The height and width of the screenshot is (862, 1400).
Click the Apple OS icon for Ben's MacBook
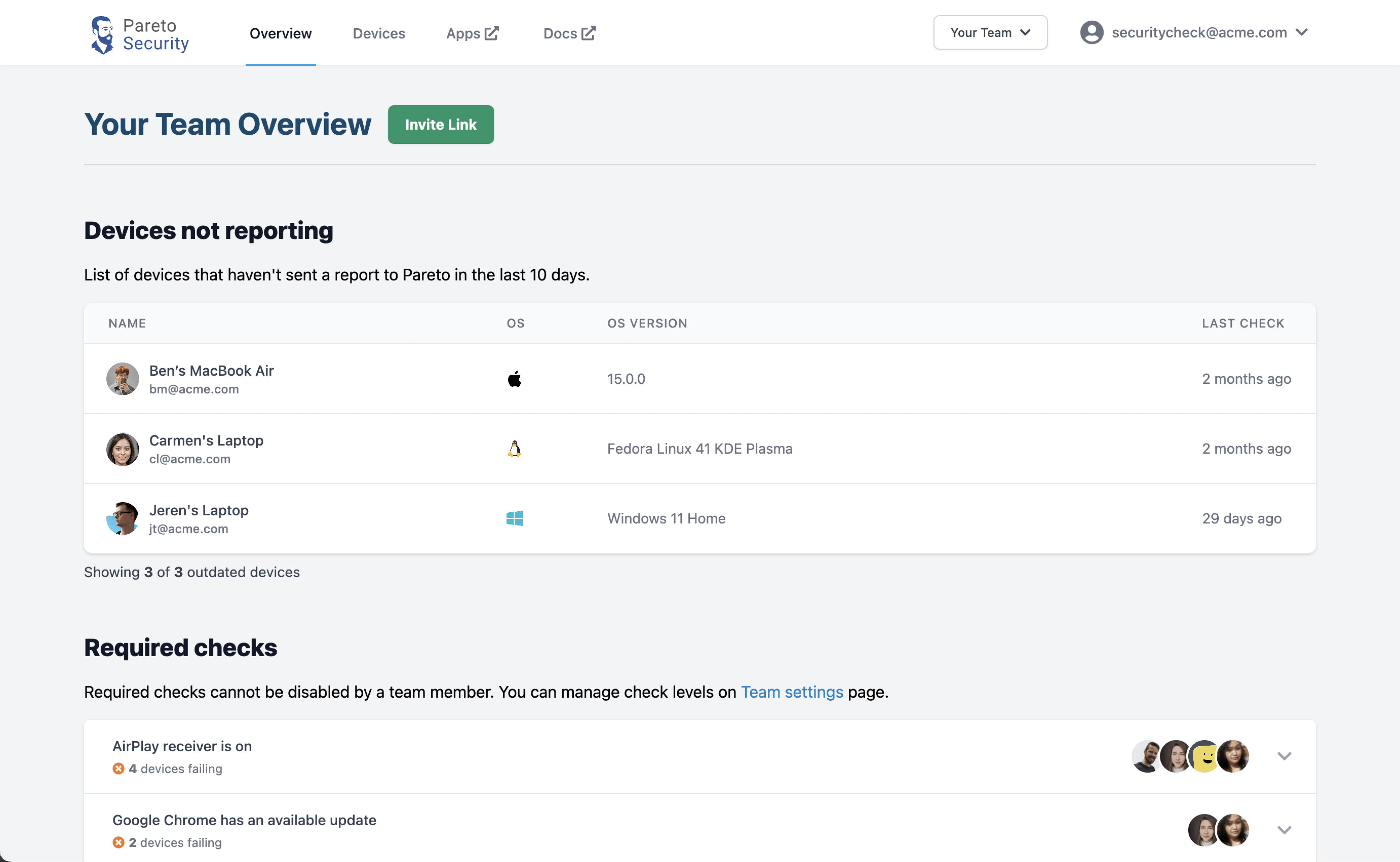pos(514,379)
